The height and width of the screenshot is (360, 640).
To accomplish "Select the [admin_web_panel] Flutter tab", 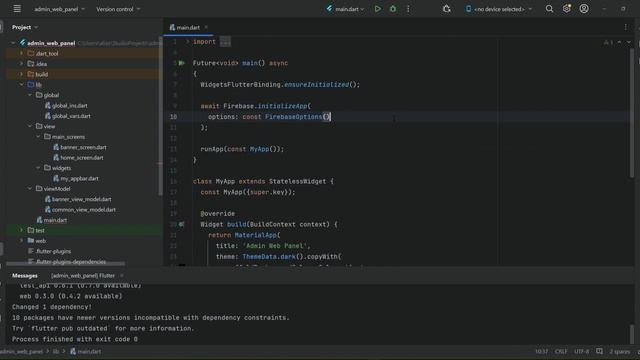I will tap(83, 276).
